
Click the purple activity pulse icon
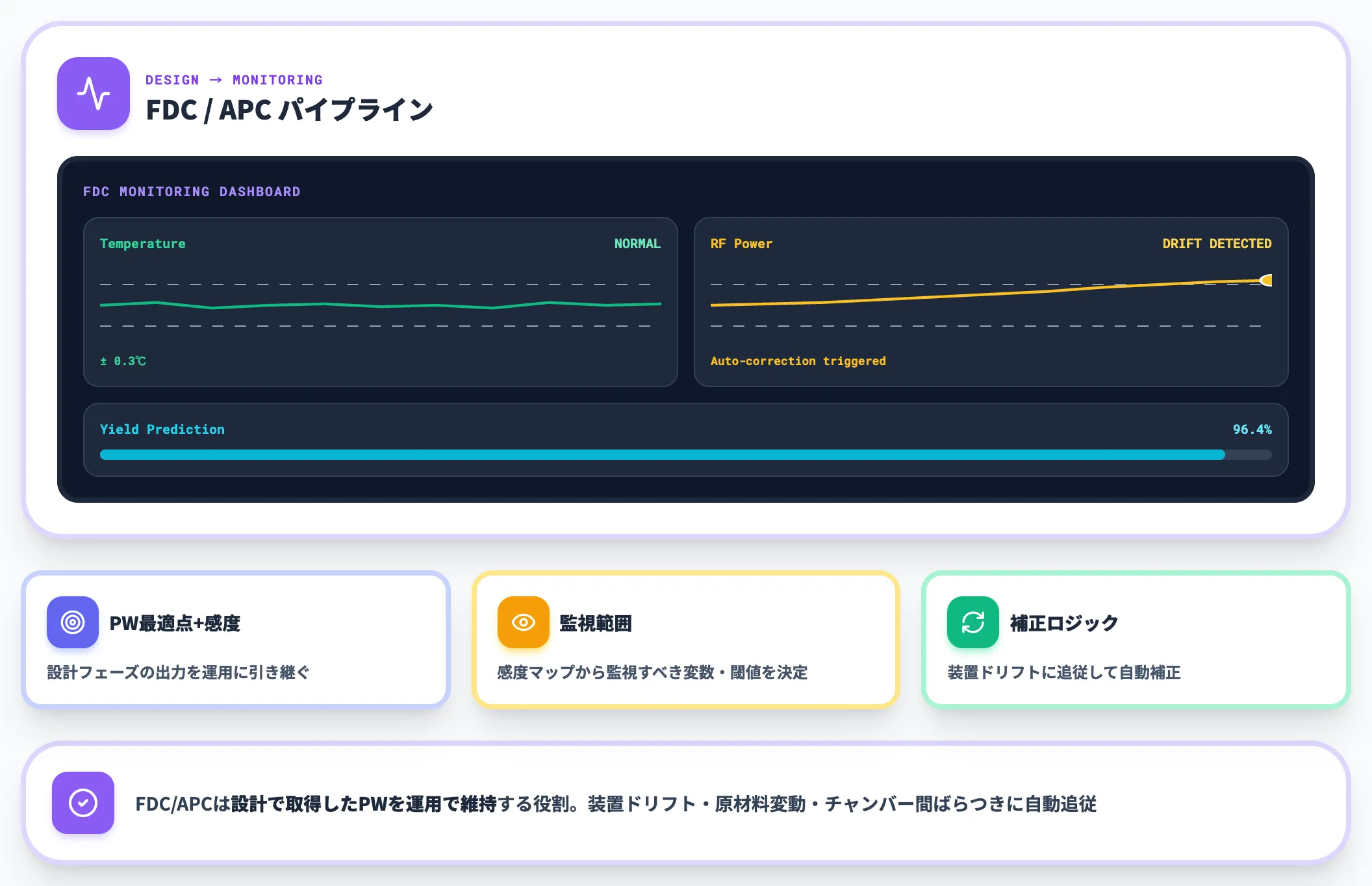coord(94,94)
